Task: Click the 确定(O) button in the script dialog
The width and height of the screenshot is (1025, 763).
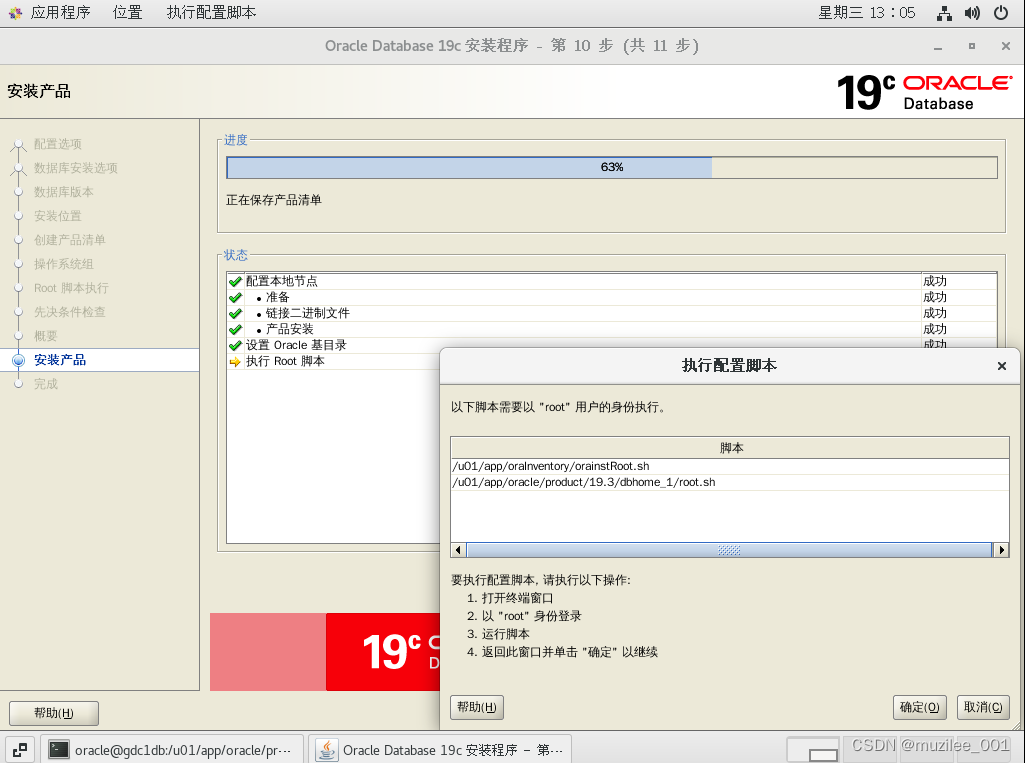Action: tap(919, 707)
